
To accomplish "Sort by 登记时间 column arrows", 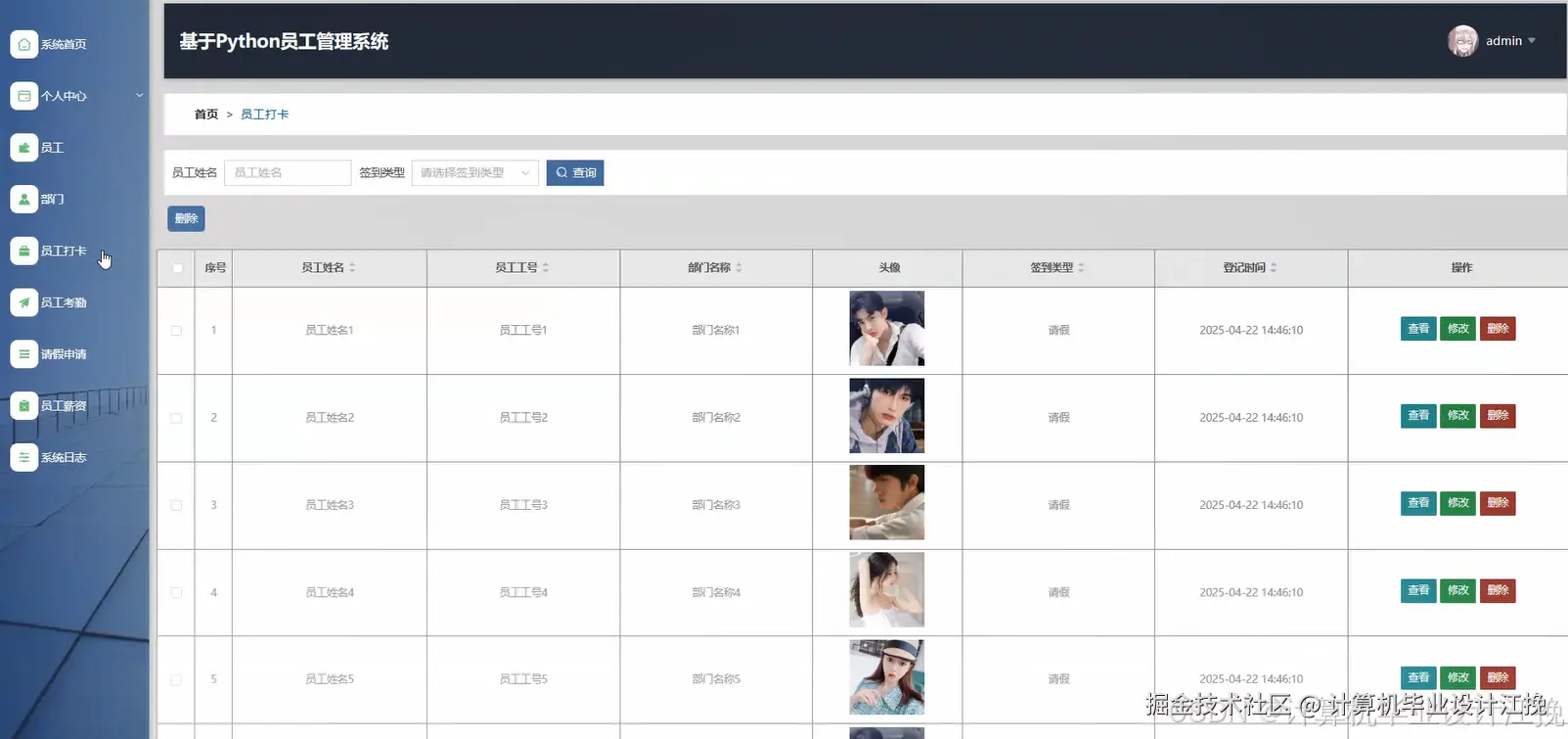I will (1274, 267).
